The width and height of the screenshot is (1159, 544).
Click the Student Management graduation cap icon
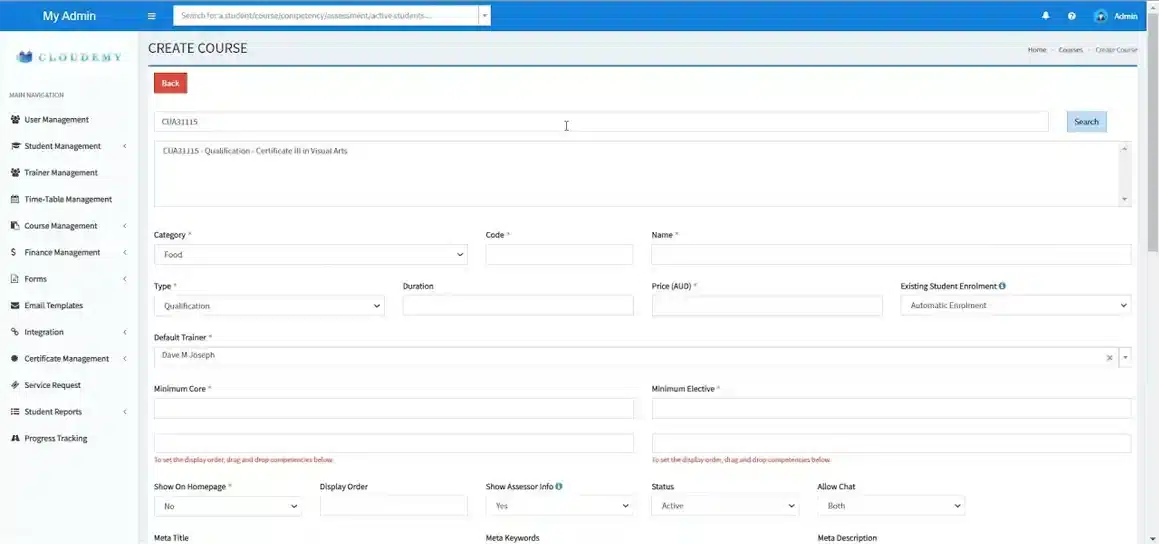(15, 146)
